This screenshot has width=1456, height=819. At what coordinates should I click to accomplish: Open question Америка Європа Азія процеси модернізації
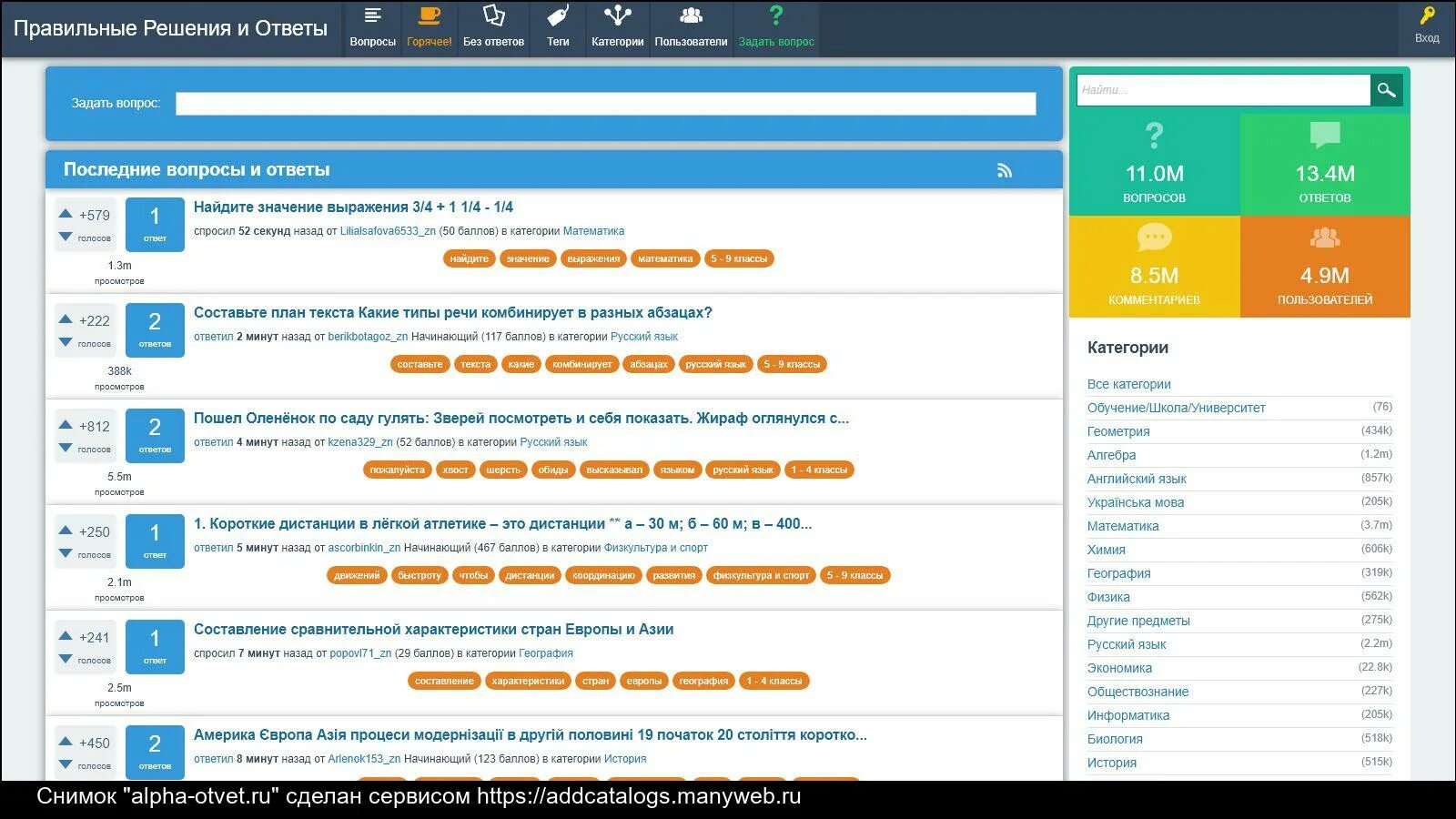(530, 735)
